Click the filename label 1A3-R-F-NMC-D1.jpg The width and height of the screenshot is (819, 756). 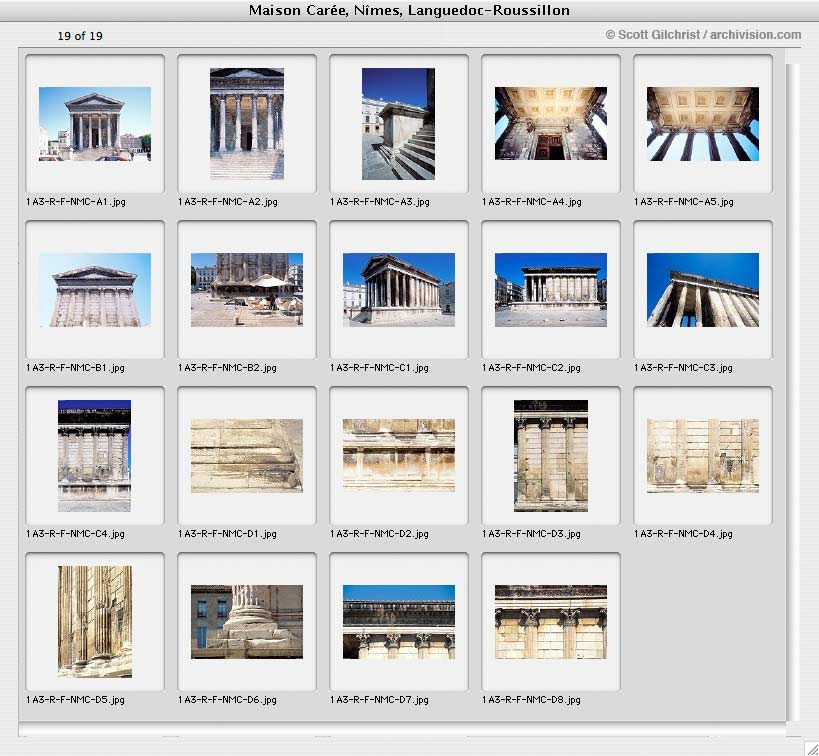[x=227, y=534]
